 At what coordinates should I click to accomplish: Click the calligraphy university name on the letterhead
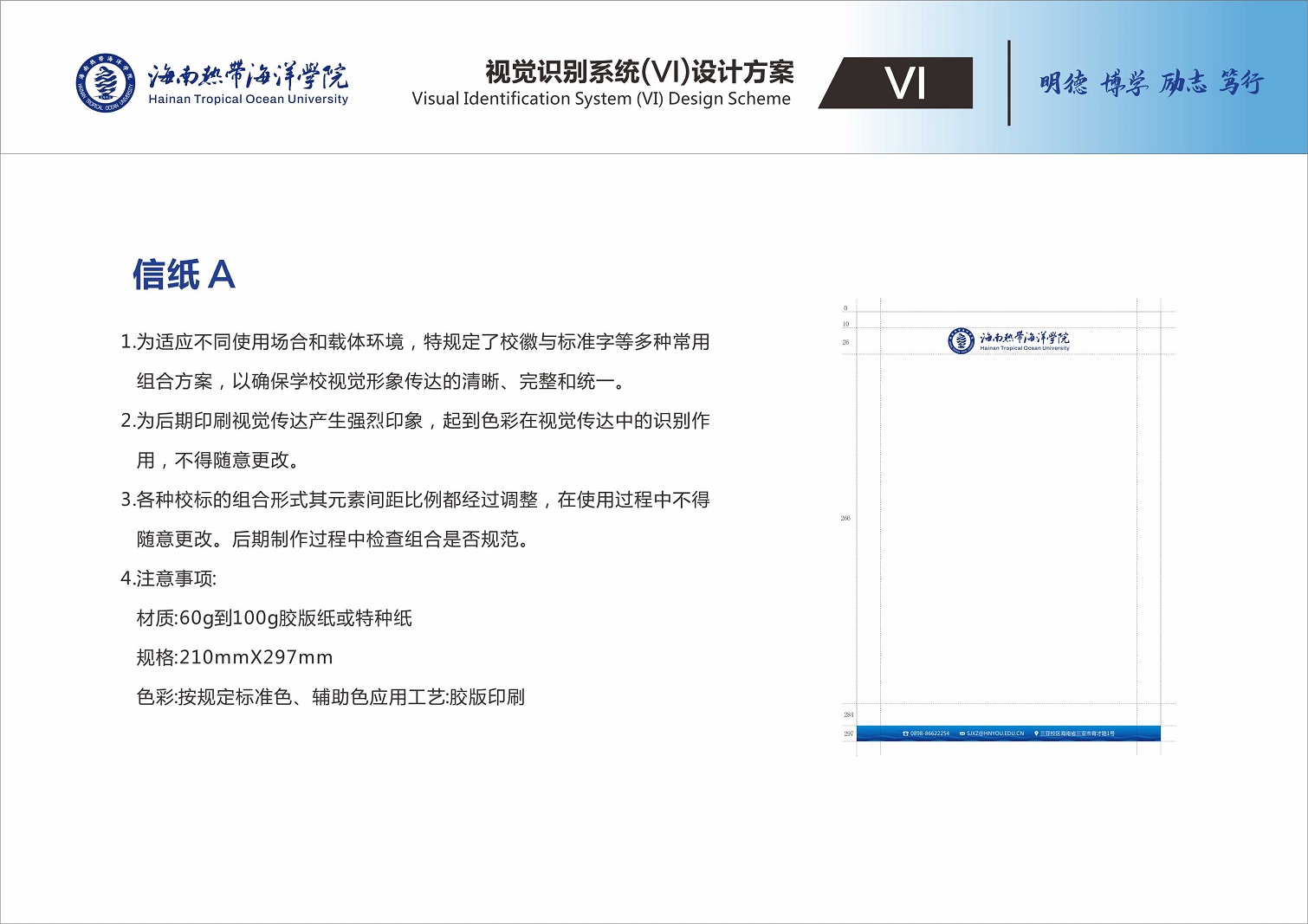1025,337
